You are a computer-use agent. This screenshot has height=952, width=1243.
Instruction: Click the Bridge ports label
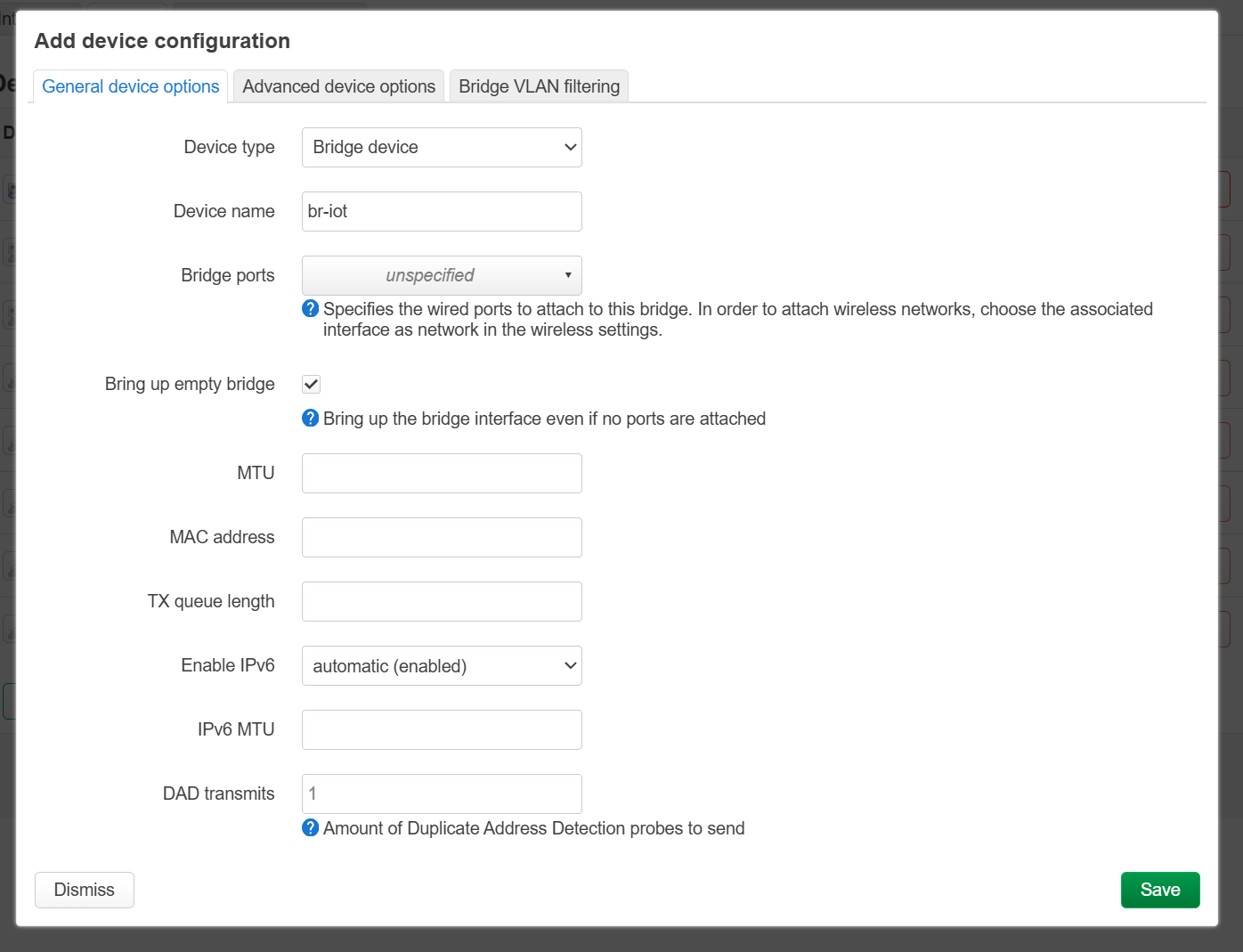tap(227, 275)
